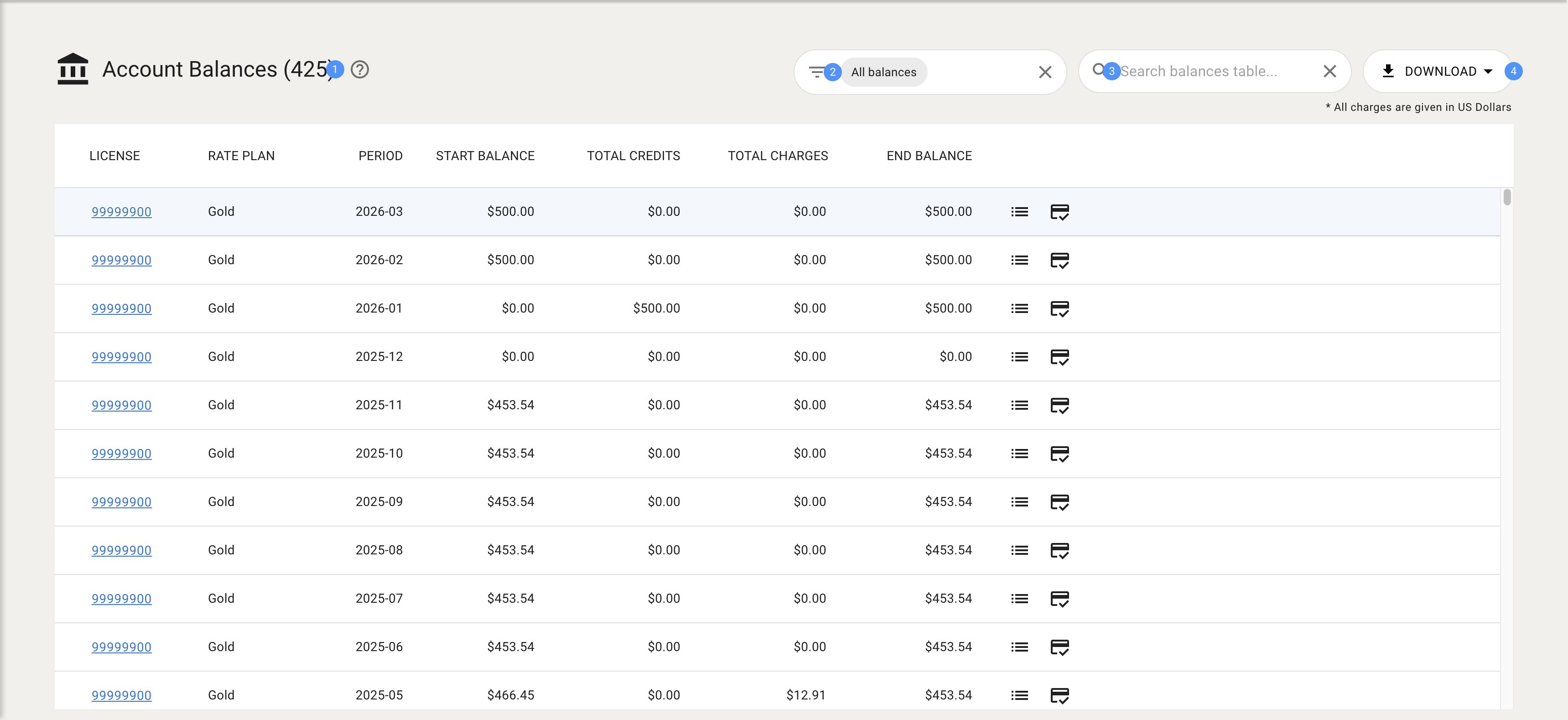
Task: Open license 99999900 link for period 2026-03
Action: pos(121,212)
